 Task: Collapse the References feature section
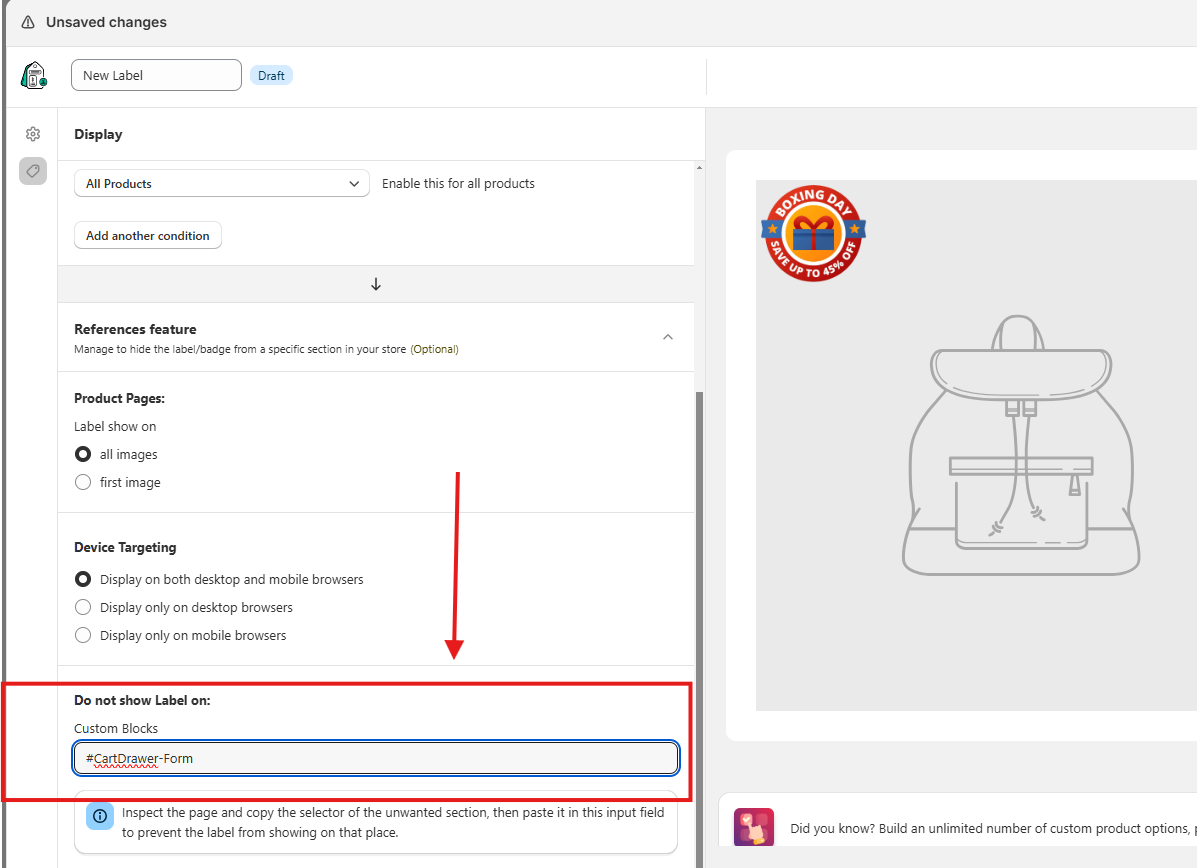pos(668,337)
